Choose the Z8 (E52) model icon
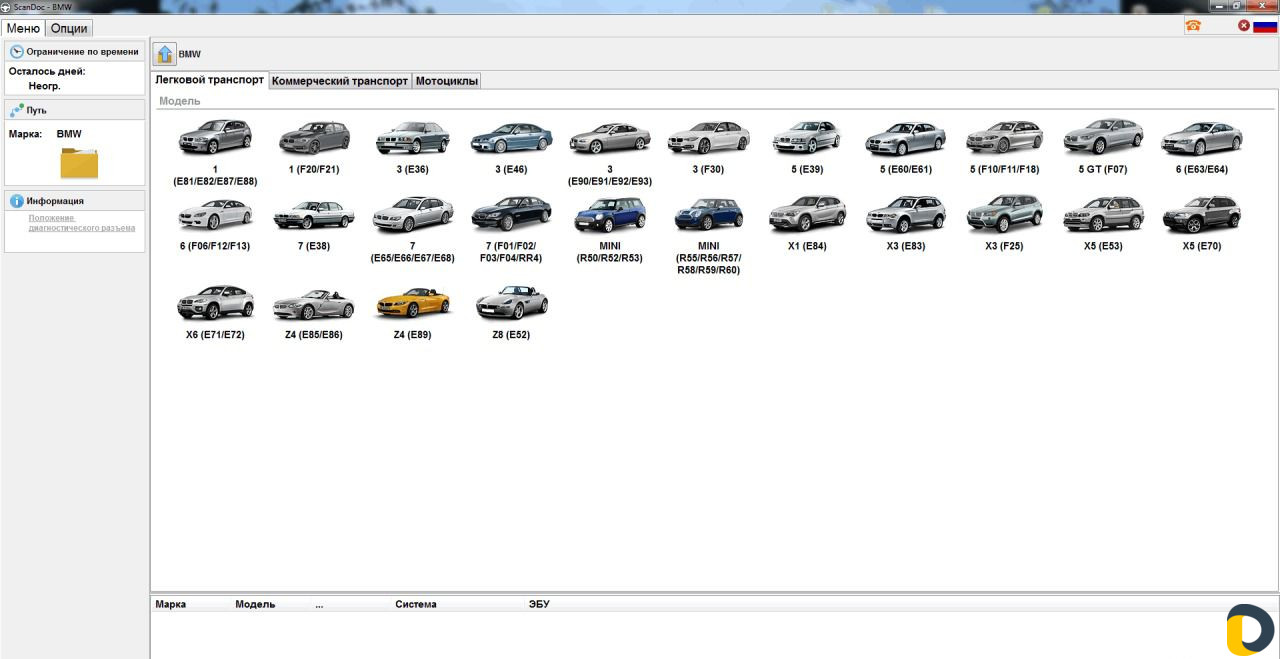The image size is (1280, 659). (x=511, y=303)
